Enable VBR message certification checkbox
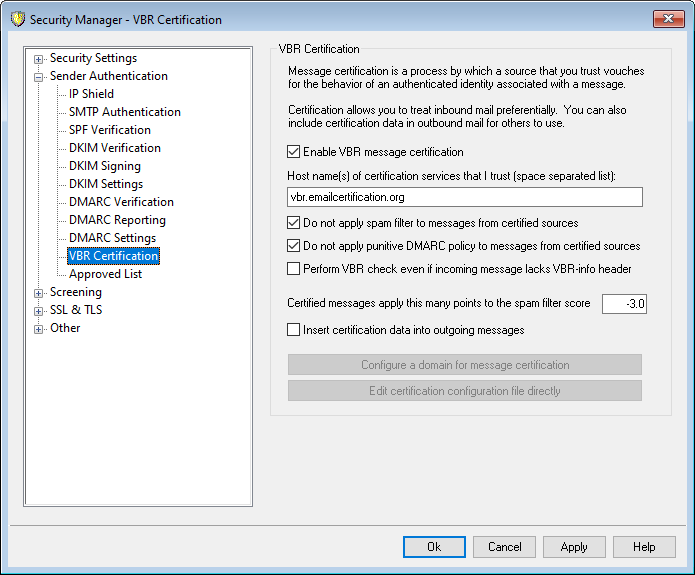The image size is (695, 575). click(293, 152)
